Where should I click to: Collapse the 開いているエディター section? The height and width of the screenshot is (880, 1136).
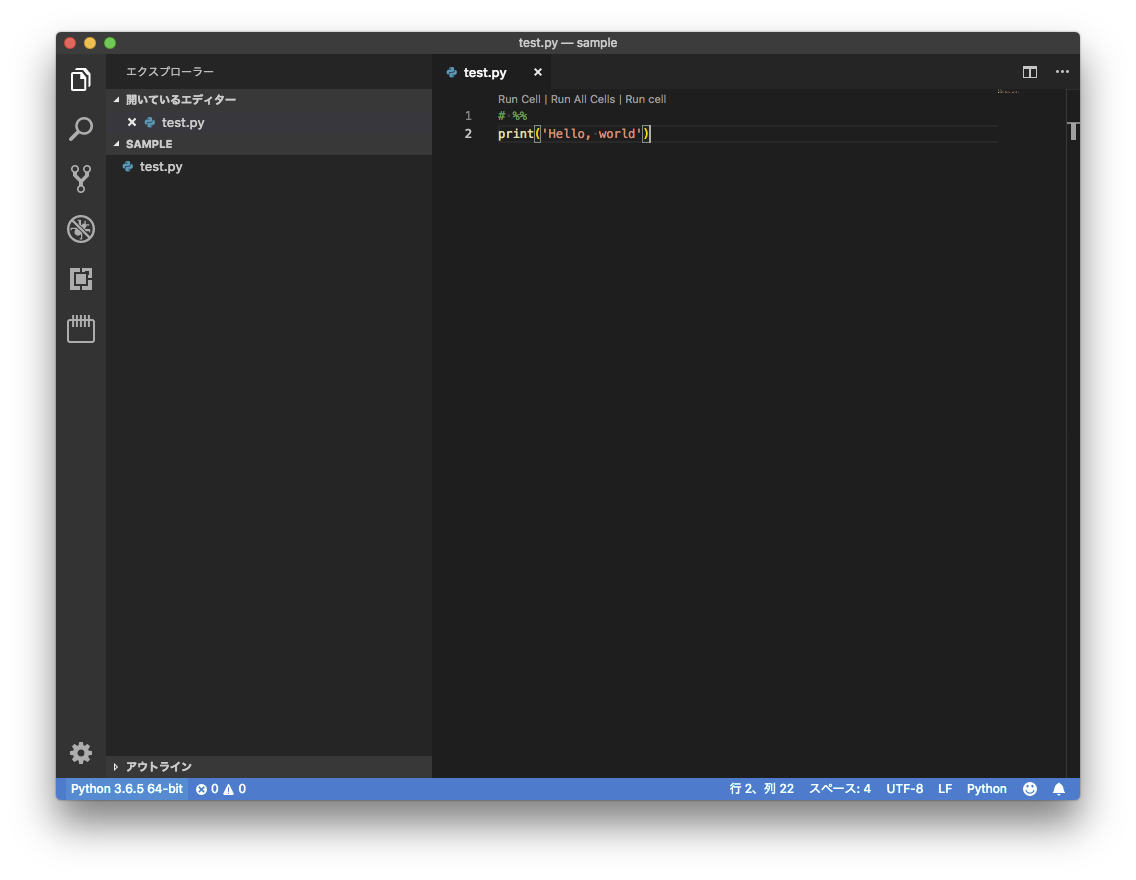[269, 100]
